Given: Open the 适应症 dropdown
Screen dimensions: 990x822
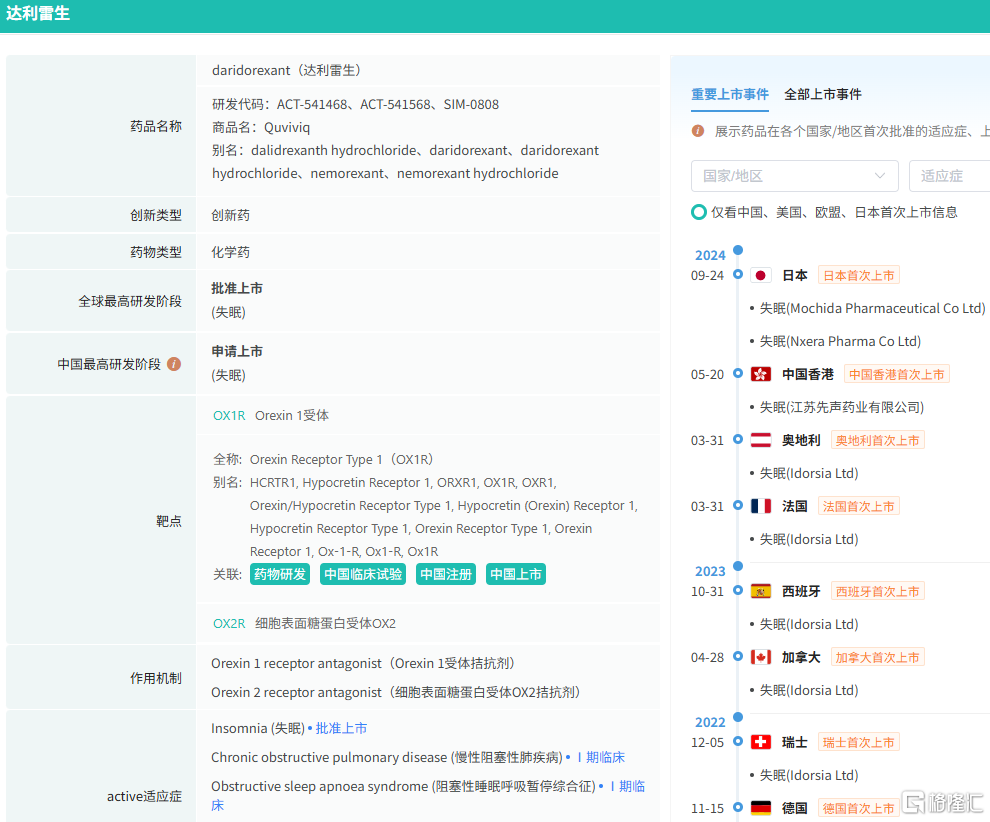Looking at the screenshot, I should (949, 176).
